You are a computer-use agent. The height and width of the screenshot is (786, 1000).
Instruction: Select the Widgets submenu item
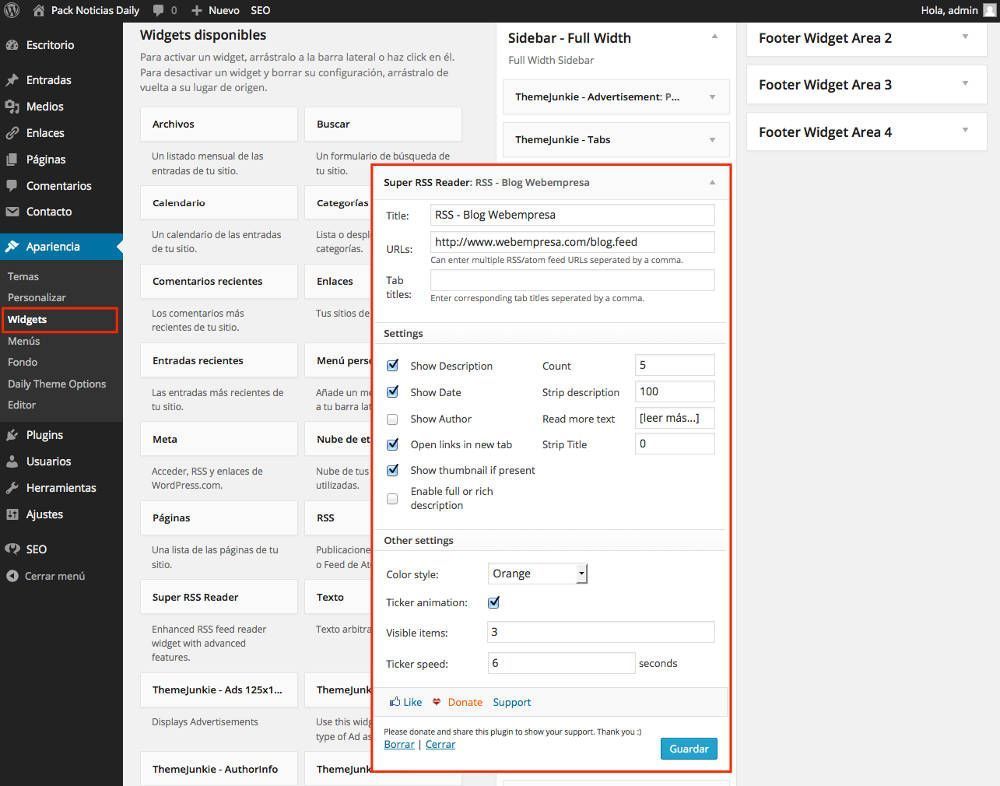coord(27,320)
